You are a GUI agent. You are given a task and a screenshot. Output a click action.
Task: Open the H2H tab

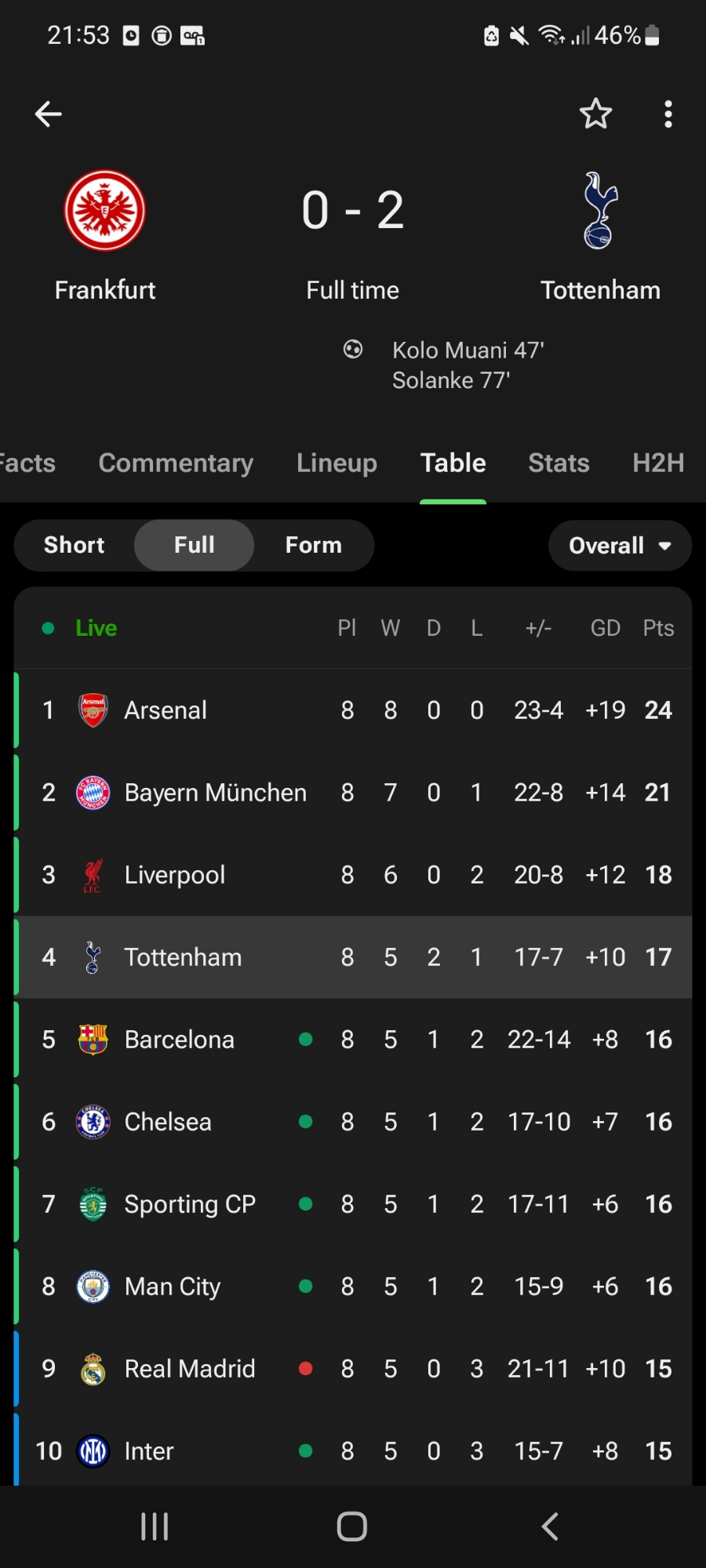pyautogui.click(x=657, y=463)
